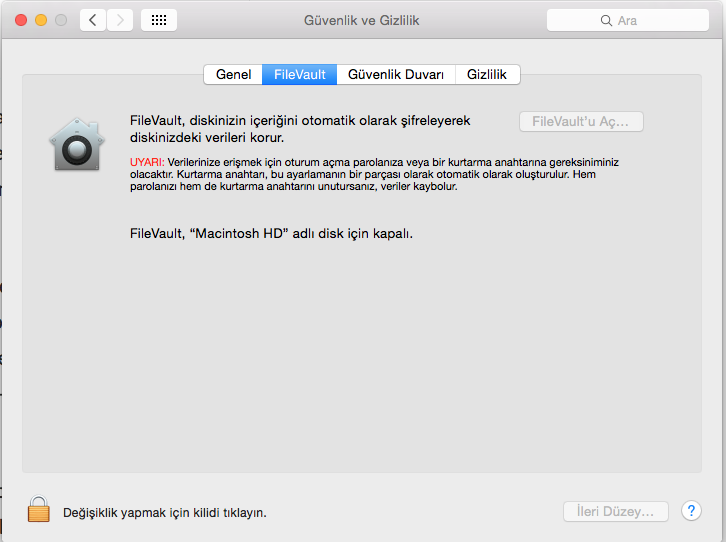The image size is (726, 542).
Task: Switch to the Gizlilik tab
Action: [x=487, y=75]
